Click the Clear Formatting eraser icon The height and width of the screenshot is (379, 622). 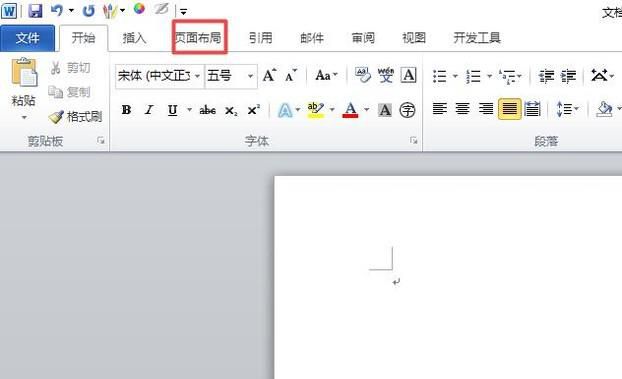pyautogui.click(x=363, y=75)
